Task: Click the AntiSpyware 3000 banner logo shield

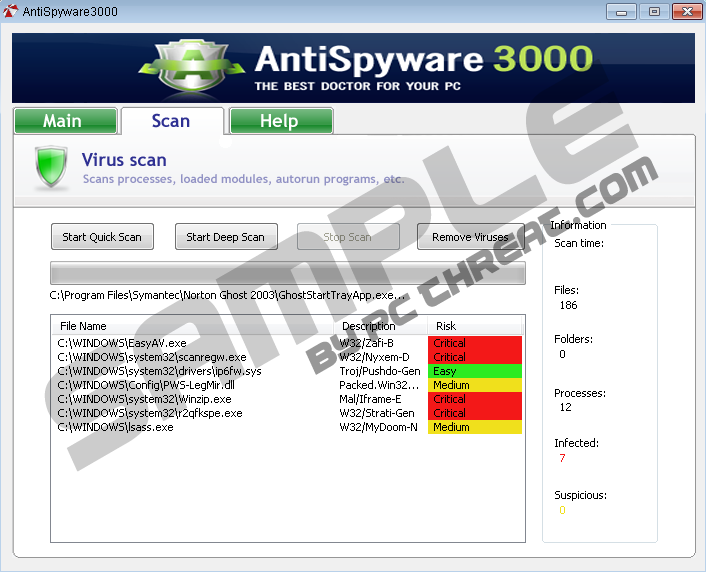Action: 192,65
